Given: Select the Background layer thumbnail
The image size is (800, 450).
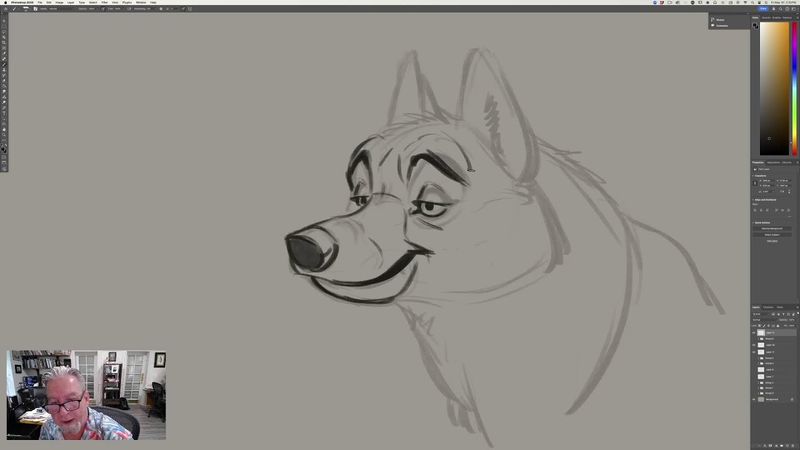Looking at the screenshot, I should (761, 399).
